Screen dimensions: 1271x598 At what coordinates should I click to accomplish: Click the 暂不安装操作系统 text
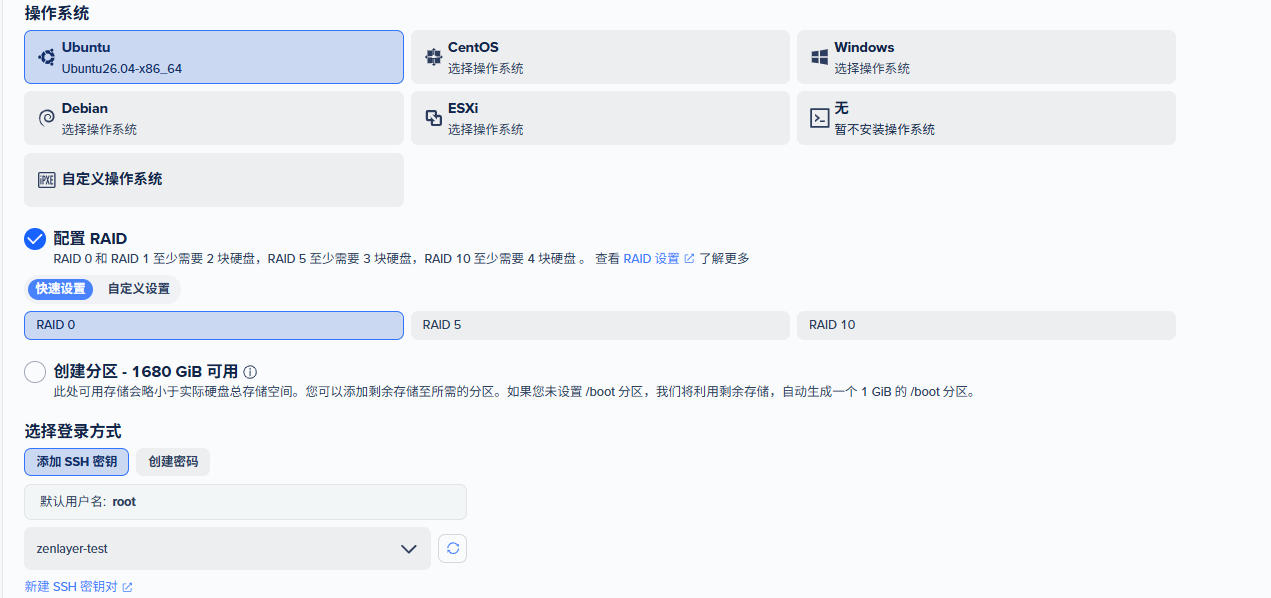[x=885, y=130]
